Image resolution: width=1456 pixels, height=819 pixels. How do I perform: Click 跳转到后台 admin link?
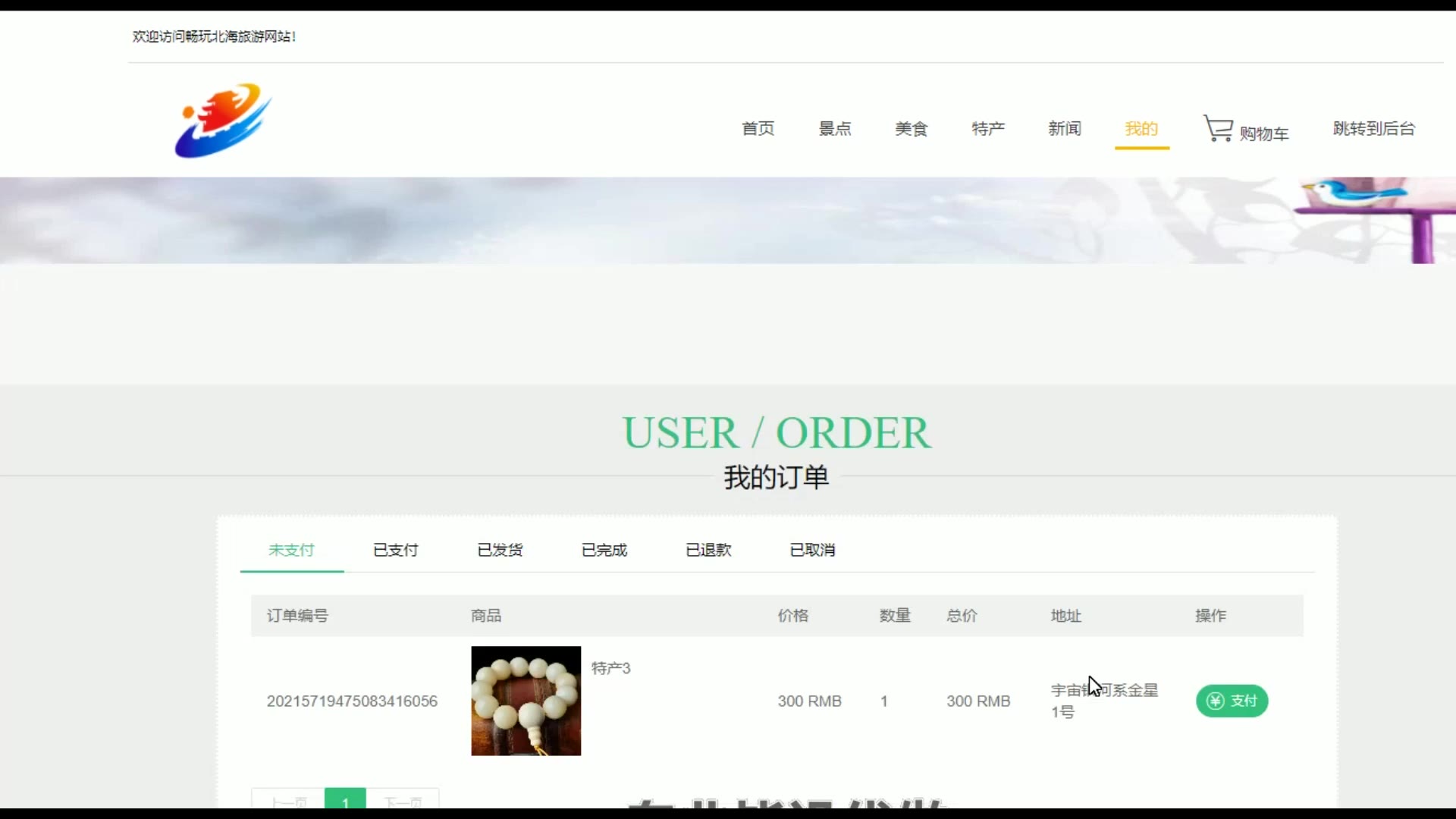(1373, 129)
